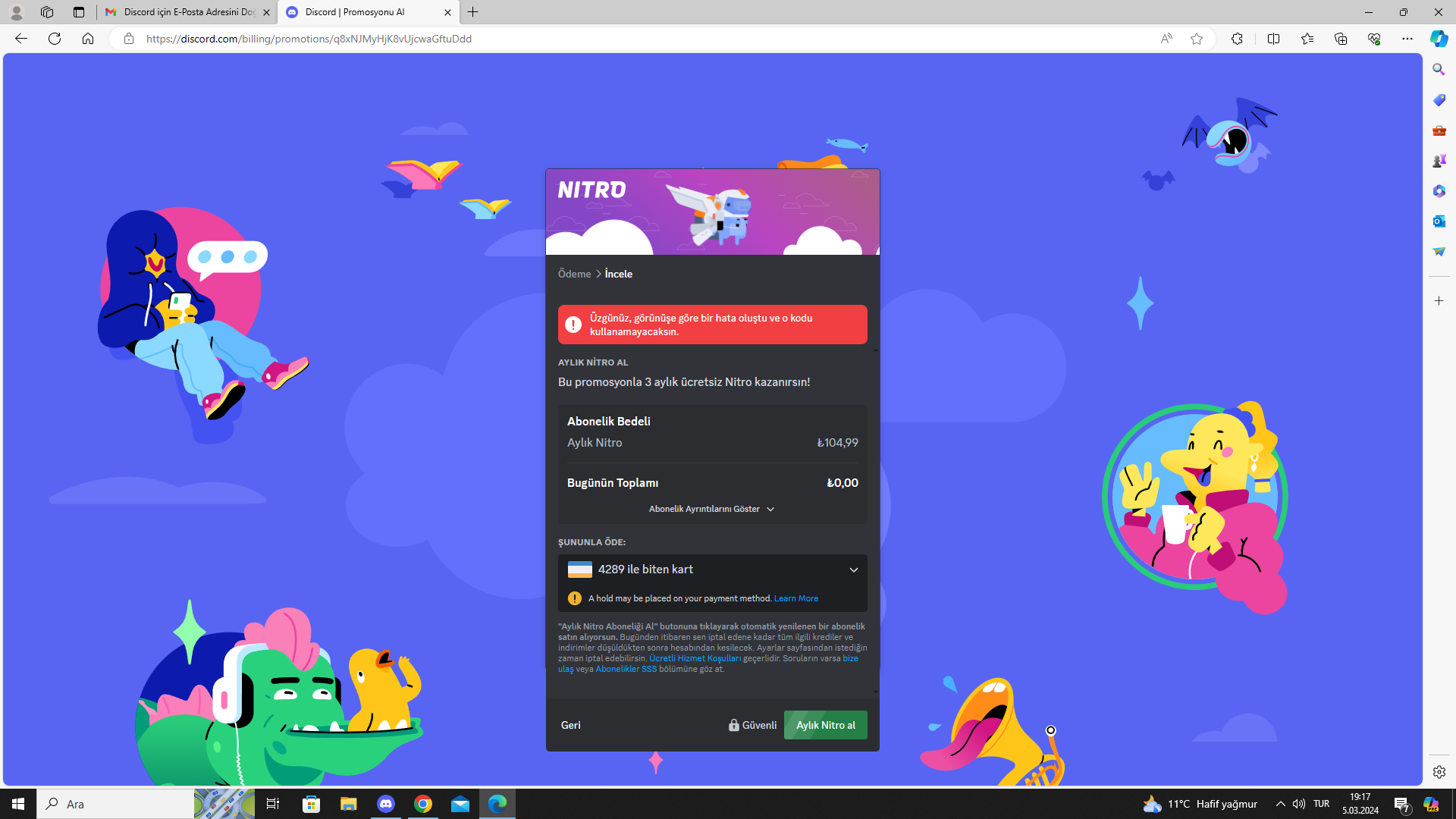Open sidebar Search icon
The width and height of the screenshot is (1456, 819).
pyautogui.click(x=1439, y=69)
